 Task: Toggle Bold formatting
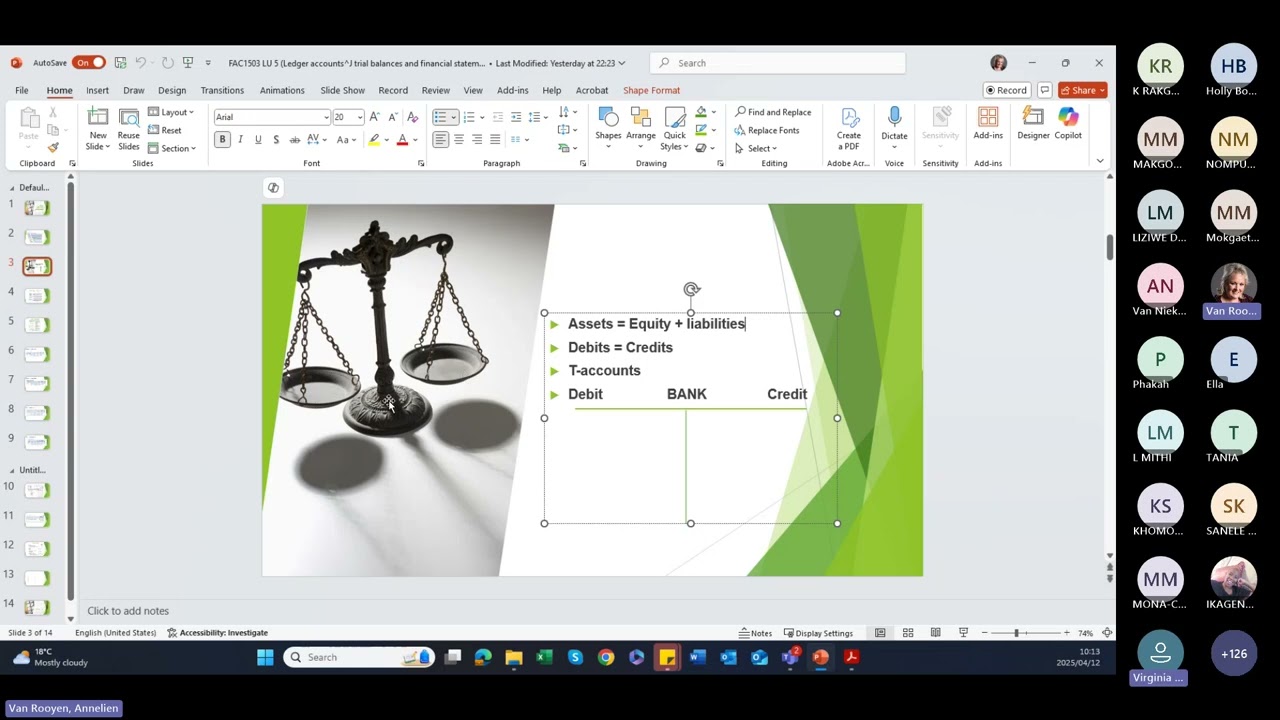click(x=222, y=140)
